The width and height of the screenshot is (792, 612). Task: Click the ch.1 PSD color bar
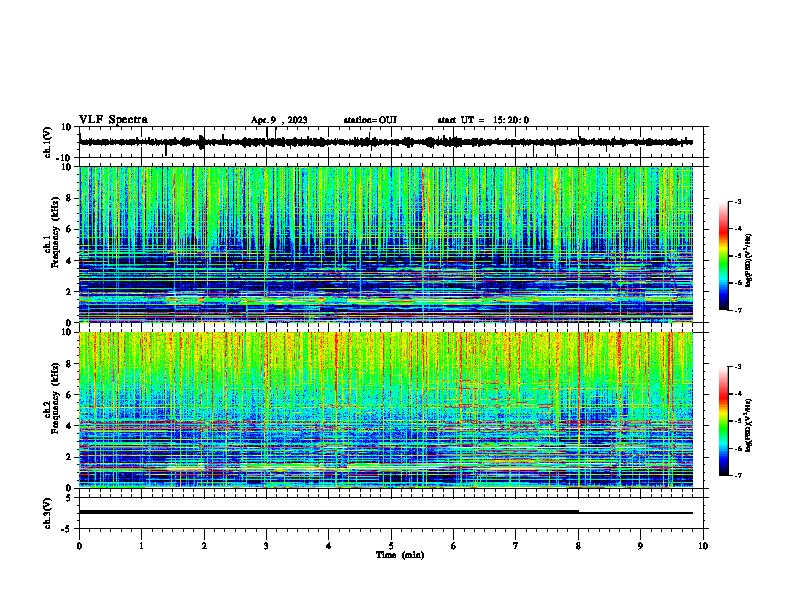(724, 256)
